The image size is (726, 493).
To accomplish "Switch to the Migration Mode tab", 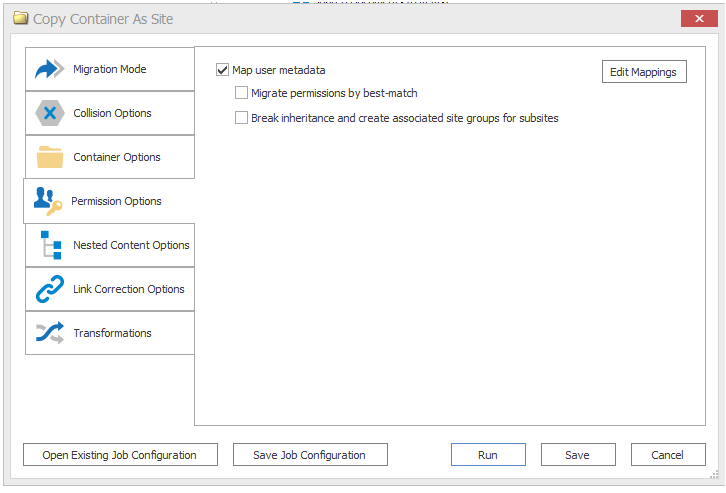I will 109,70.
